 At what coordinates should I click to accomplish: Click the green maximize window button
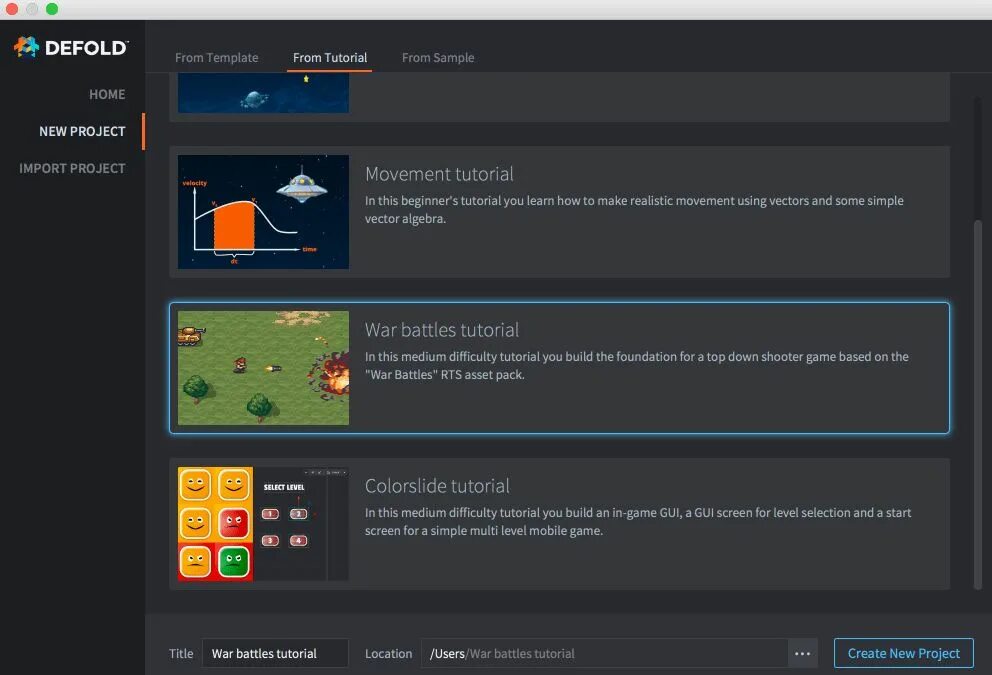52,9
